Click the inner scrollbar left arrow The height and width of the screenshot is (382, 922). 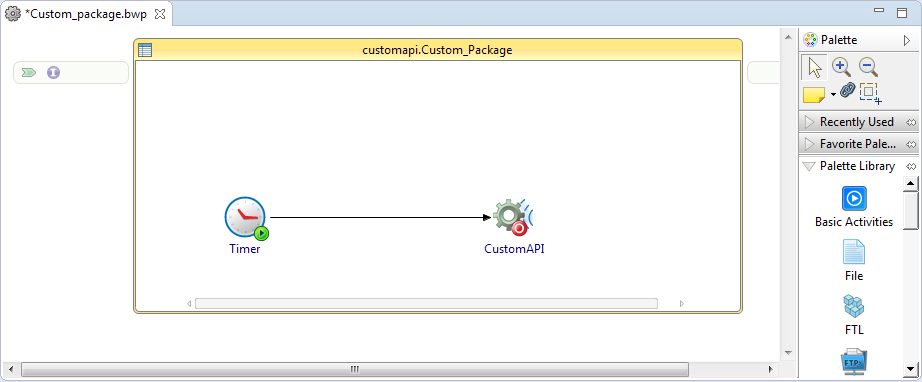point(189,304)
